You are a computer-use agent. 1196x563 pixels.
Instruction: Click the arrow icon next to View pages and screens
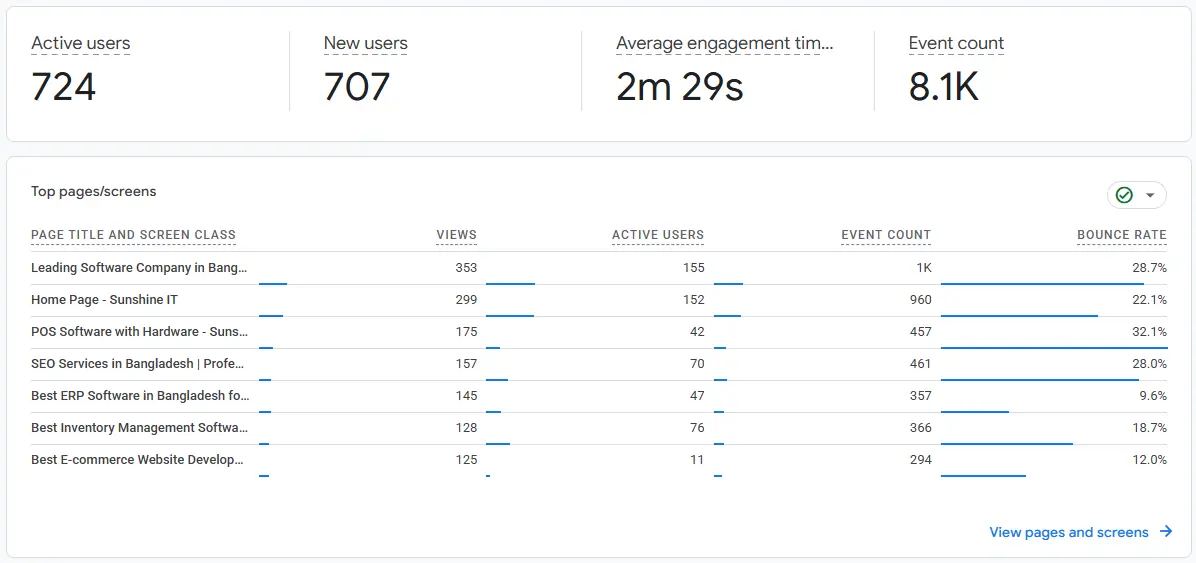tap(1165, 532)
